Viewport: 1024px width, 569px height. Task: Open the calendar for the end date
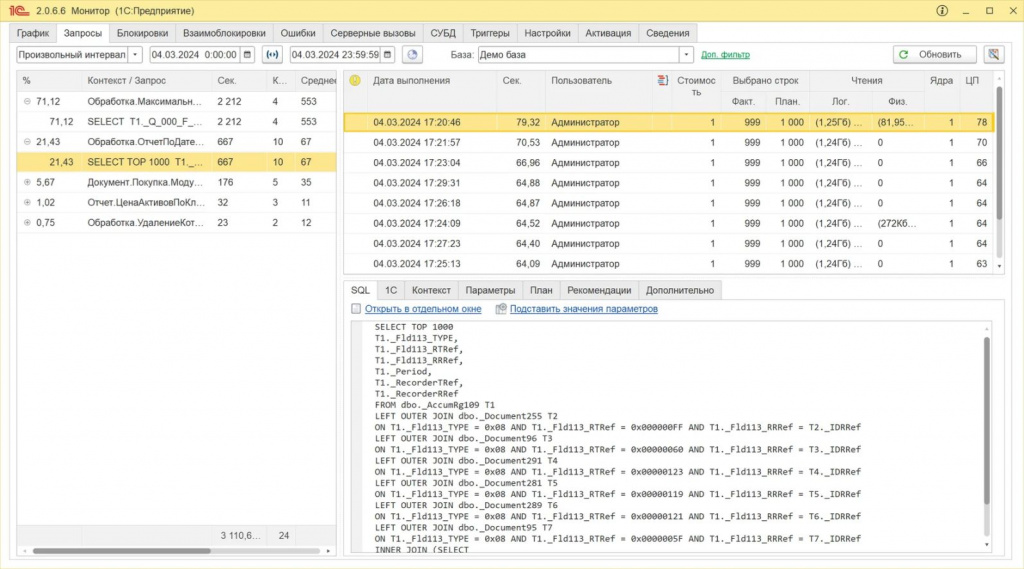click(388, 55)
